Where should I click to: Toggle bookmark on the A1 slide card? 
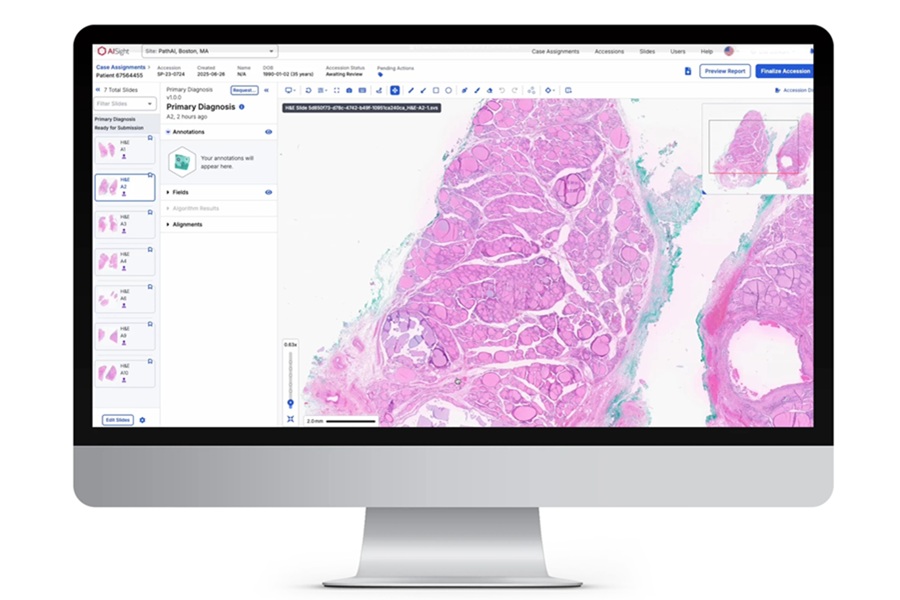tap(150, 138)
